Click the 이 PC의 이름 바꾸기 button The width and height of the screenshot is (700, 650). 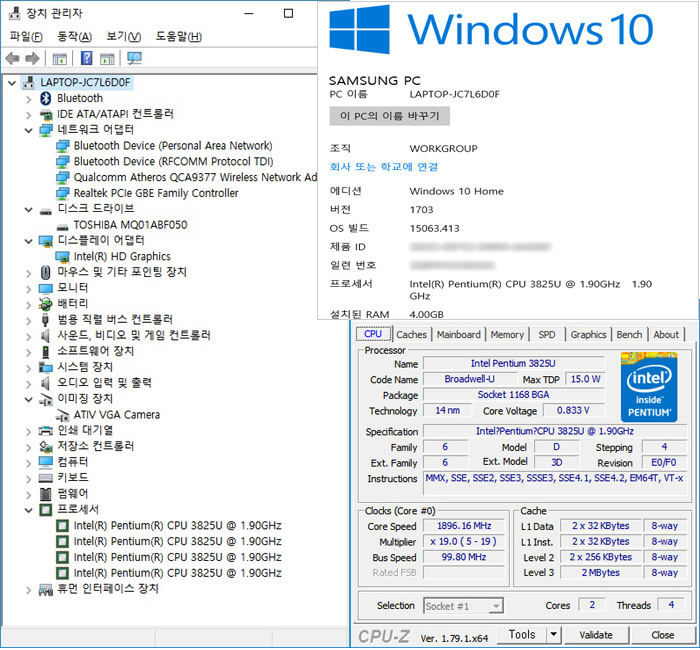tap(389, 116)
